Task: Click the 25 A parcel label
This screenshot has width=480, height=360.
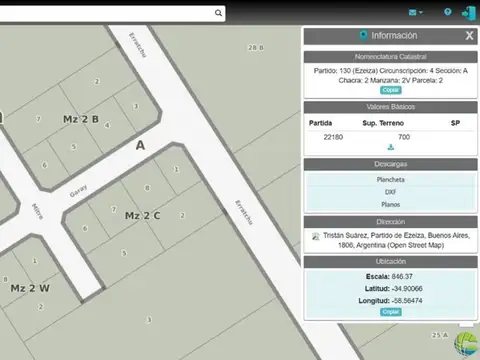Action: 440,335
